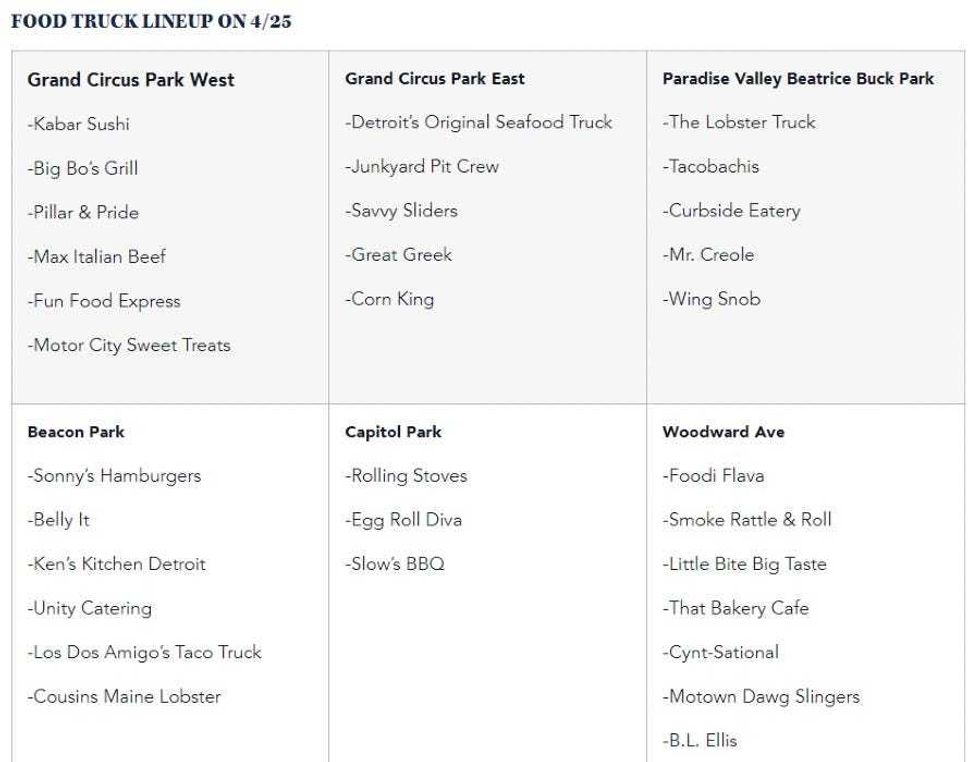The image size is (980, 762).
Task: Select the Capitol Park heading
Action: 393,432
